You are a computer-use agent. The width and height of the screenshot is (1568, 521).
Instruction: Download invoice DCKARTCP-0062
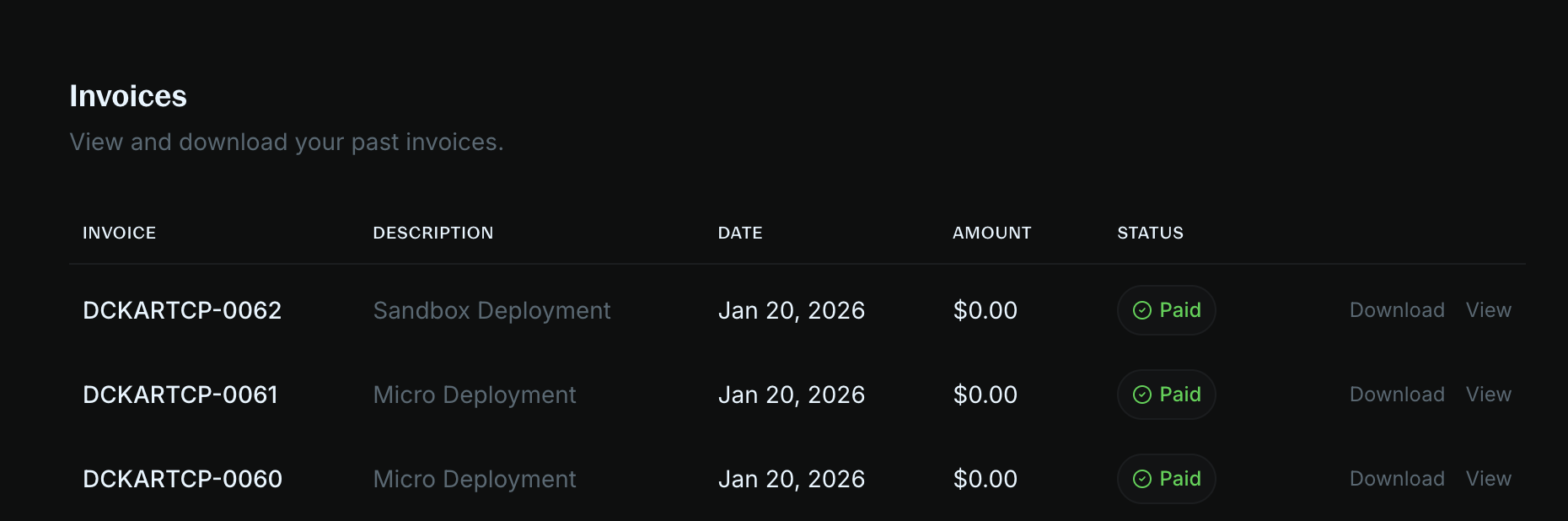1397,310
